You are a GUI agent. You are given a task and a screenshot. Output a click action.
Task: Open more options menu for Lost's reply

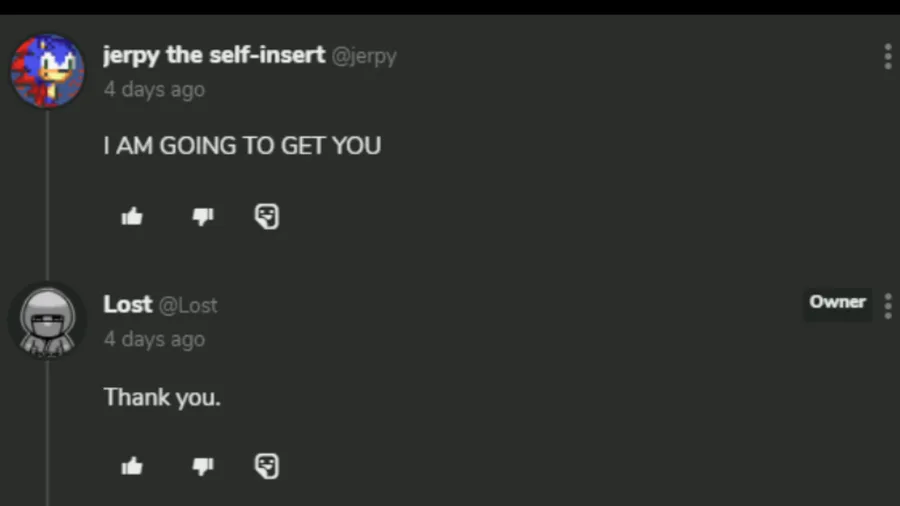(887, 305)
